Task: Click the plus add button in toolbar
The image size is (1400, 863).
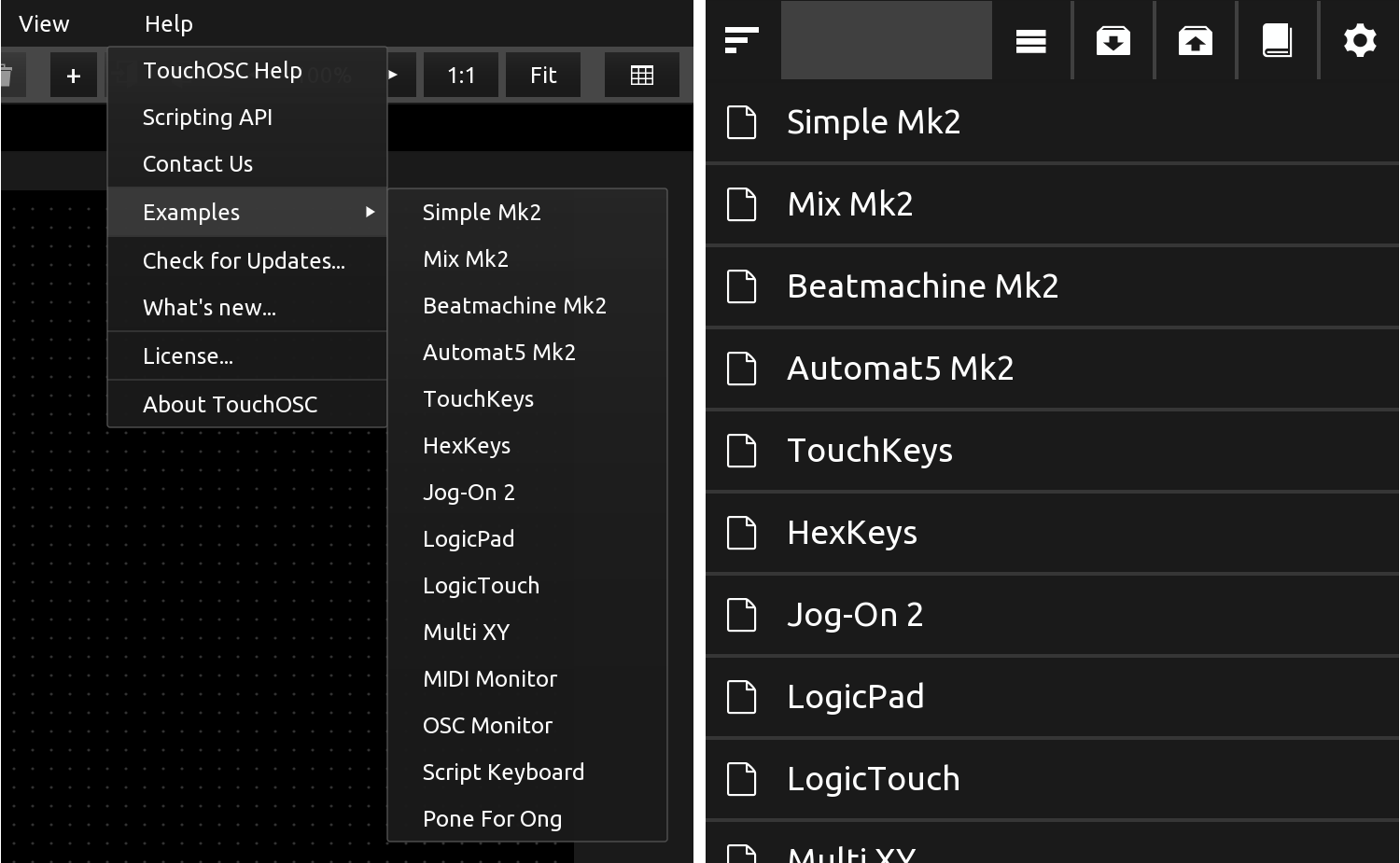Action: [74, 76]
